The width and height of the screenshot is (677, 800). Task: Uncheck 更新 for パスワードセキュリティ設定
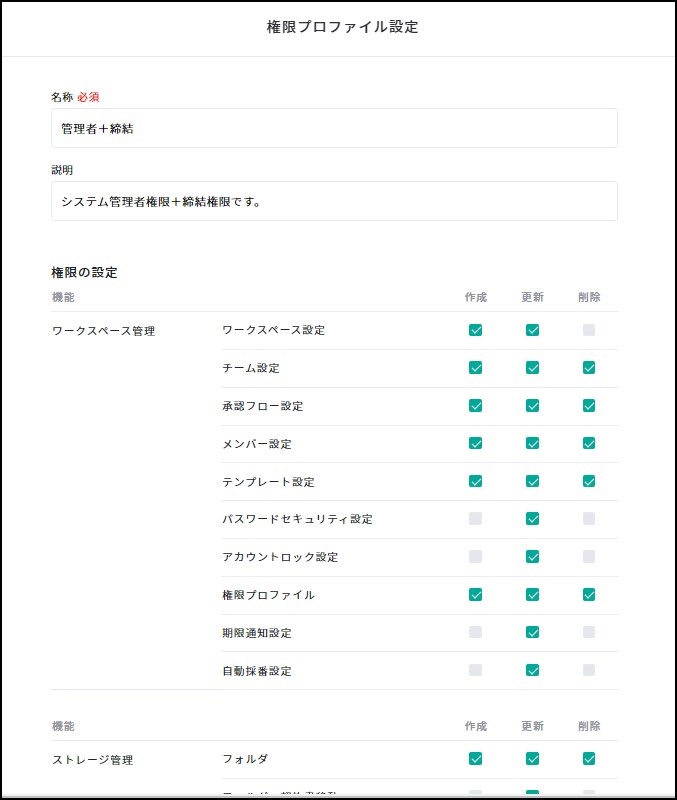532,519
